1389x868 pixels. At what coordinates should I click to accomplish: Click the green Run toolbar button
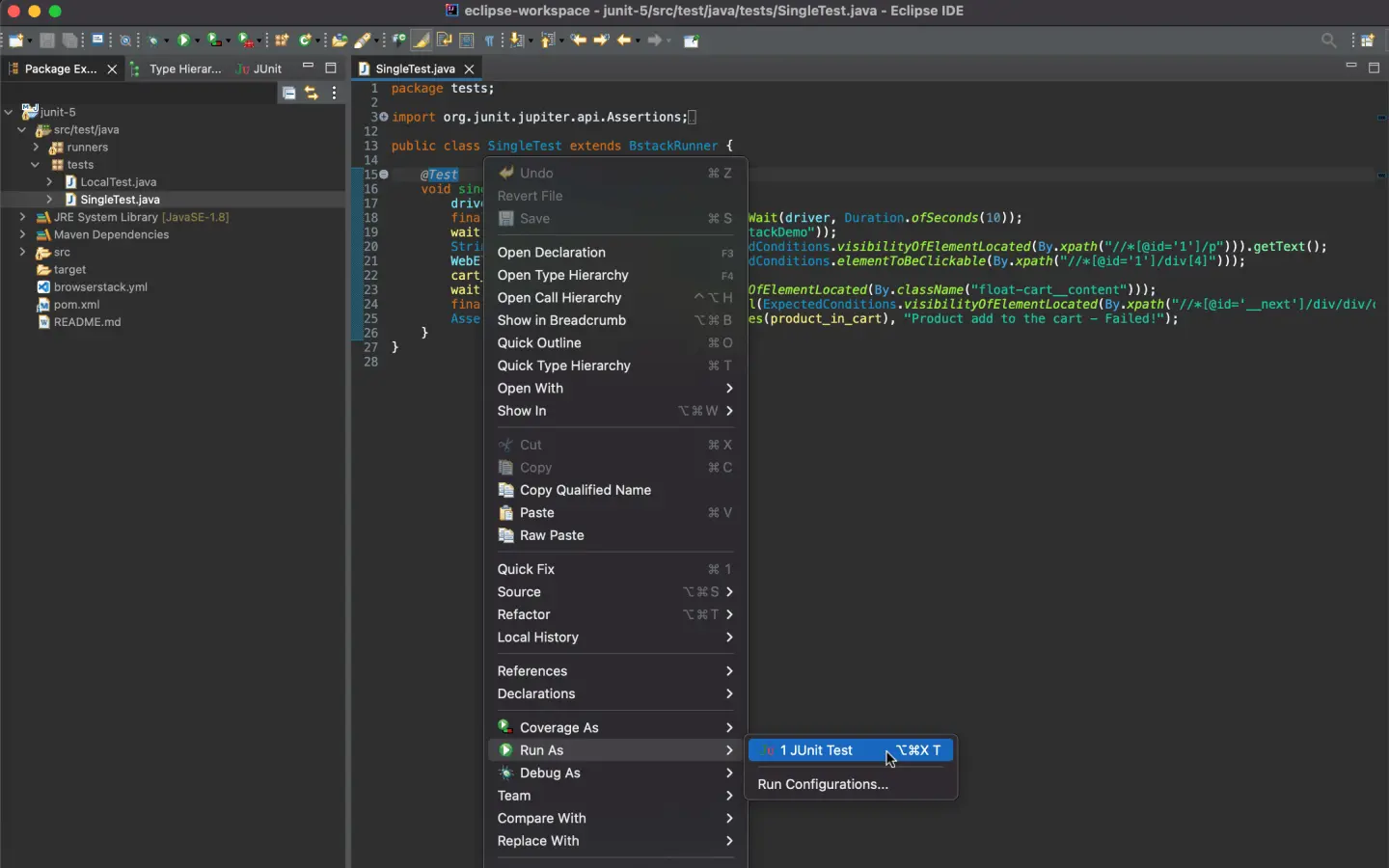182,41
